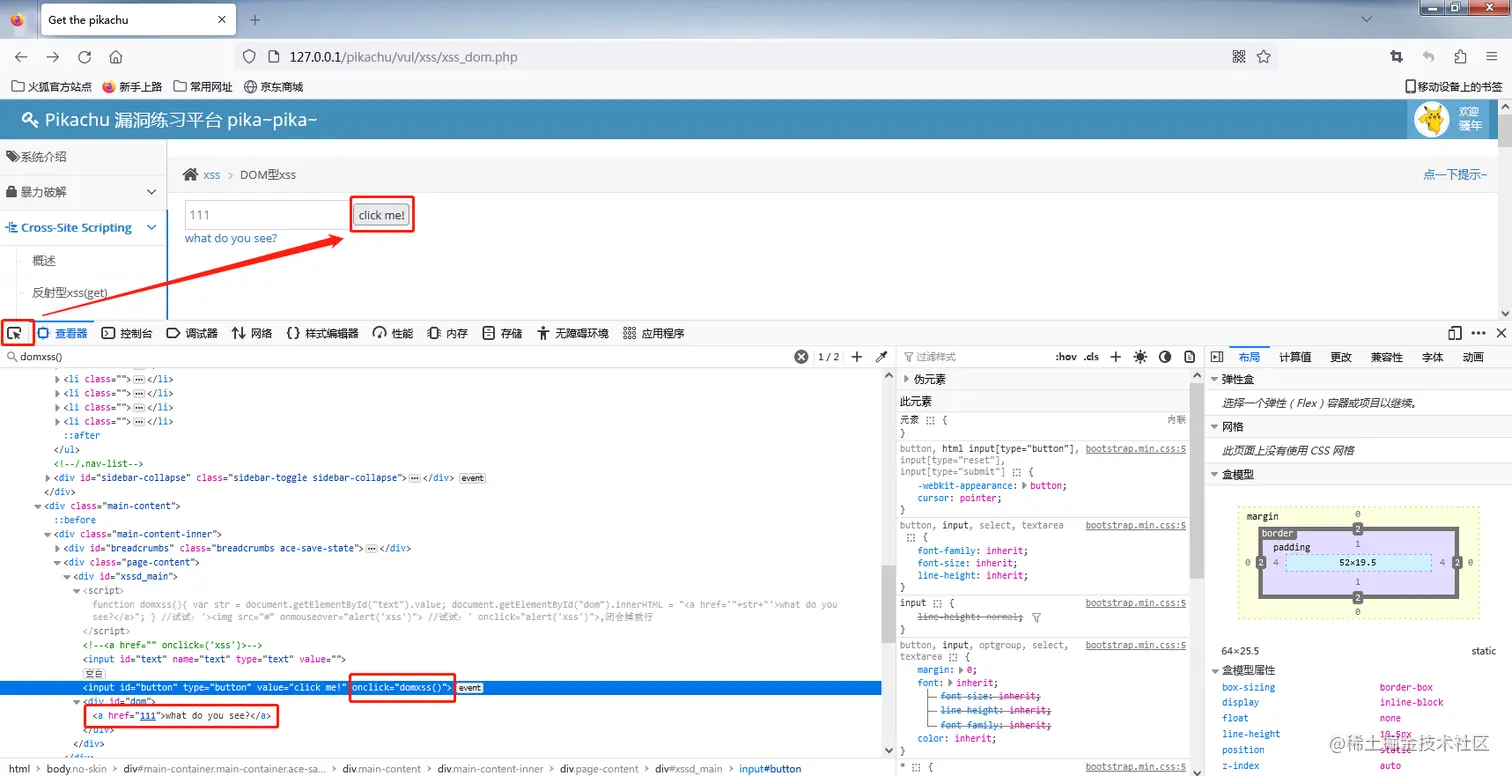Collapse the Cross-Site Scripting sidebar menu
The width and height of the screenshot is (1512, 776).
click(82, 228)
